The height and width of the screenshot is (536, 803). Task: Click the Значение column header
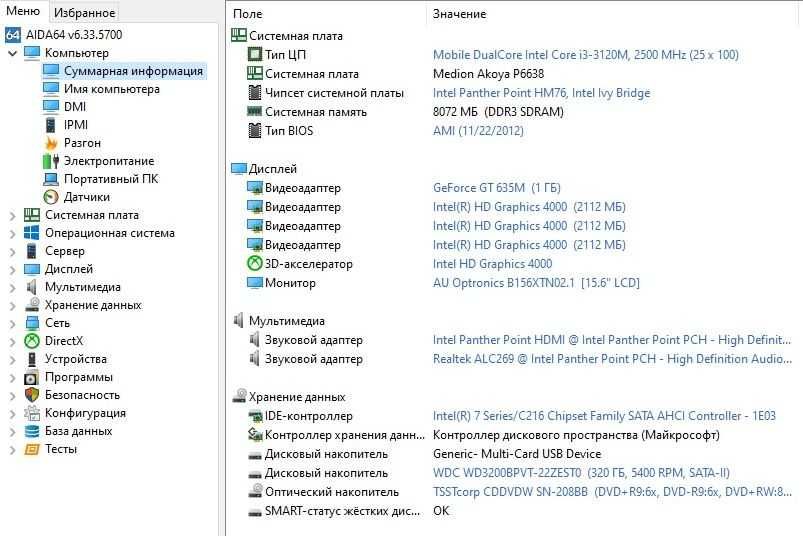(459, 14)
